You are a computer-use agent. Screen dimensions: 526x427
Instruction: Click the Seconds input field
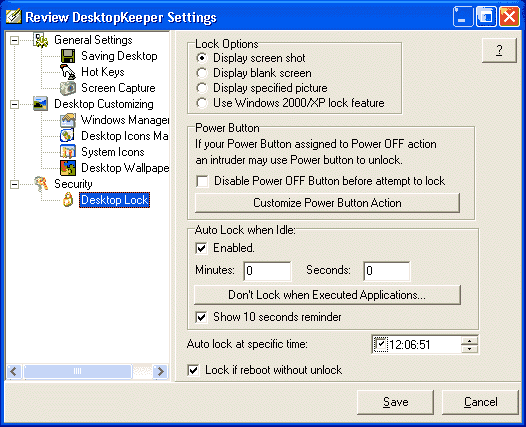386,271
